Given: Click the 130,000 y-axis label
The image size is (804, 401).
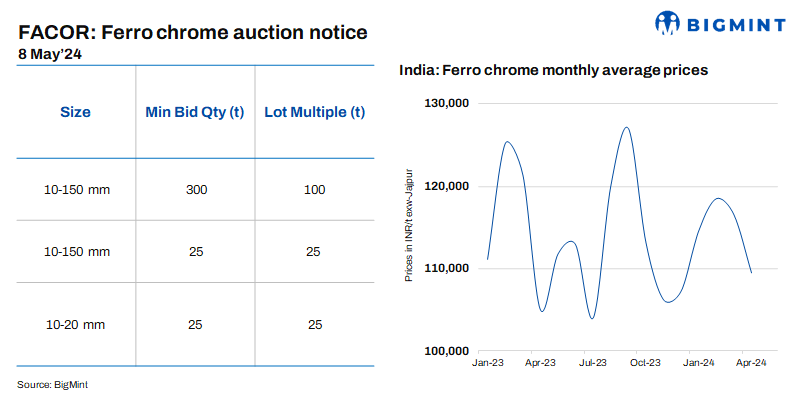Looking at the screenshot, I should 446,104.
